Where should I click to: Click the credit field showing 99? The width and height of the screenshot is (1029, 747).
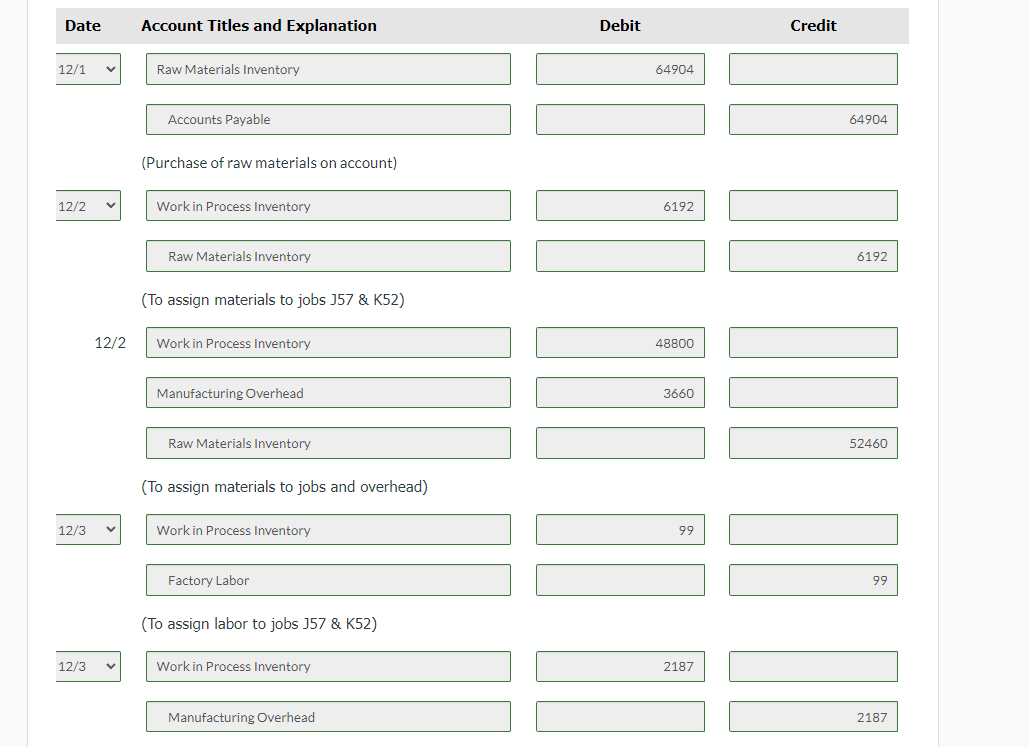tap(813, 580)
